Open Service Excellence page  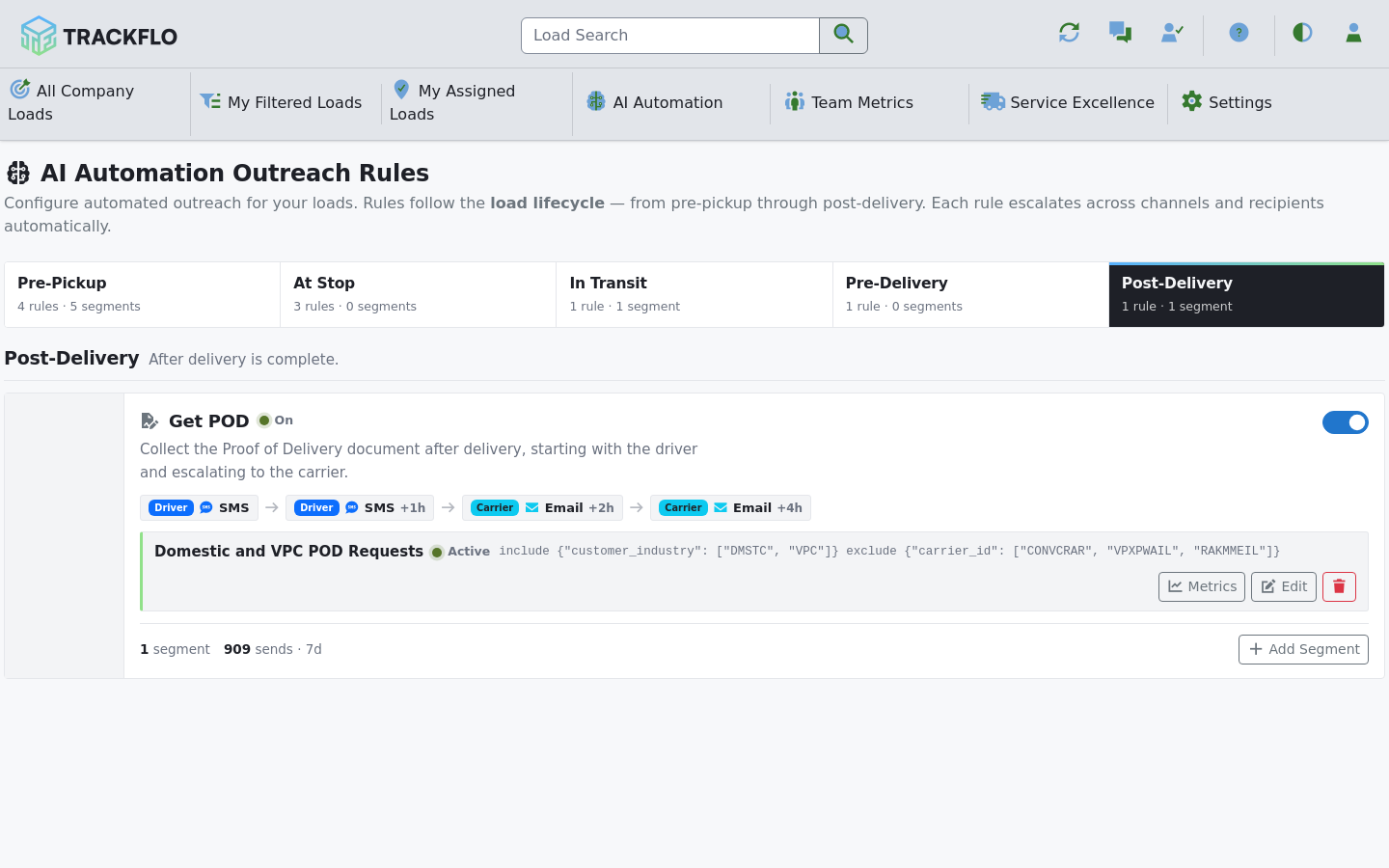[1068, 102]
